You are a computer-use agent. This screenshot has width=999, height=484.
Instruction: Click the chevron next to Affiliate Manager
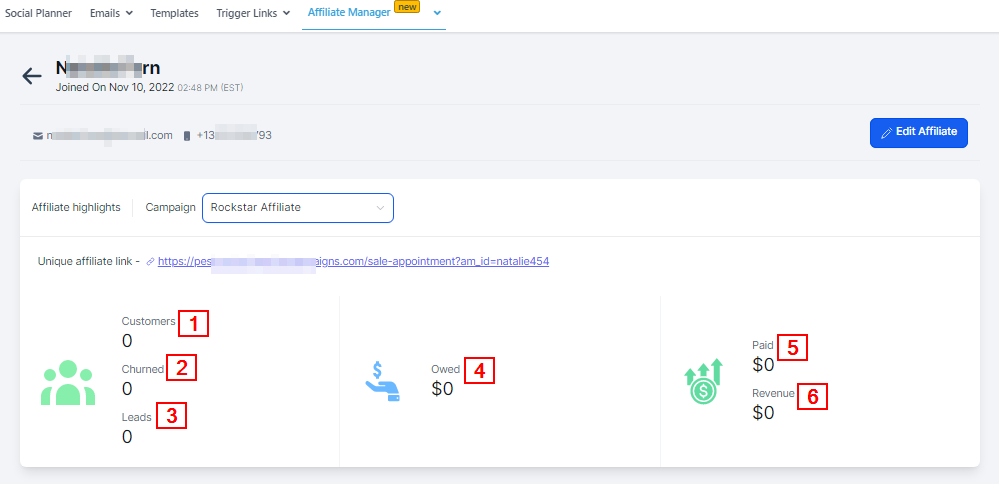(437, 13)
